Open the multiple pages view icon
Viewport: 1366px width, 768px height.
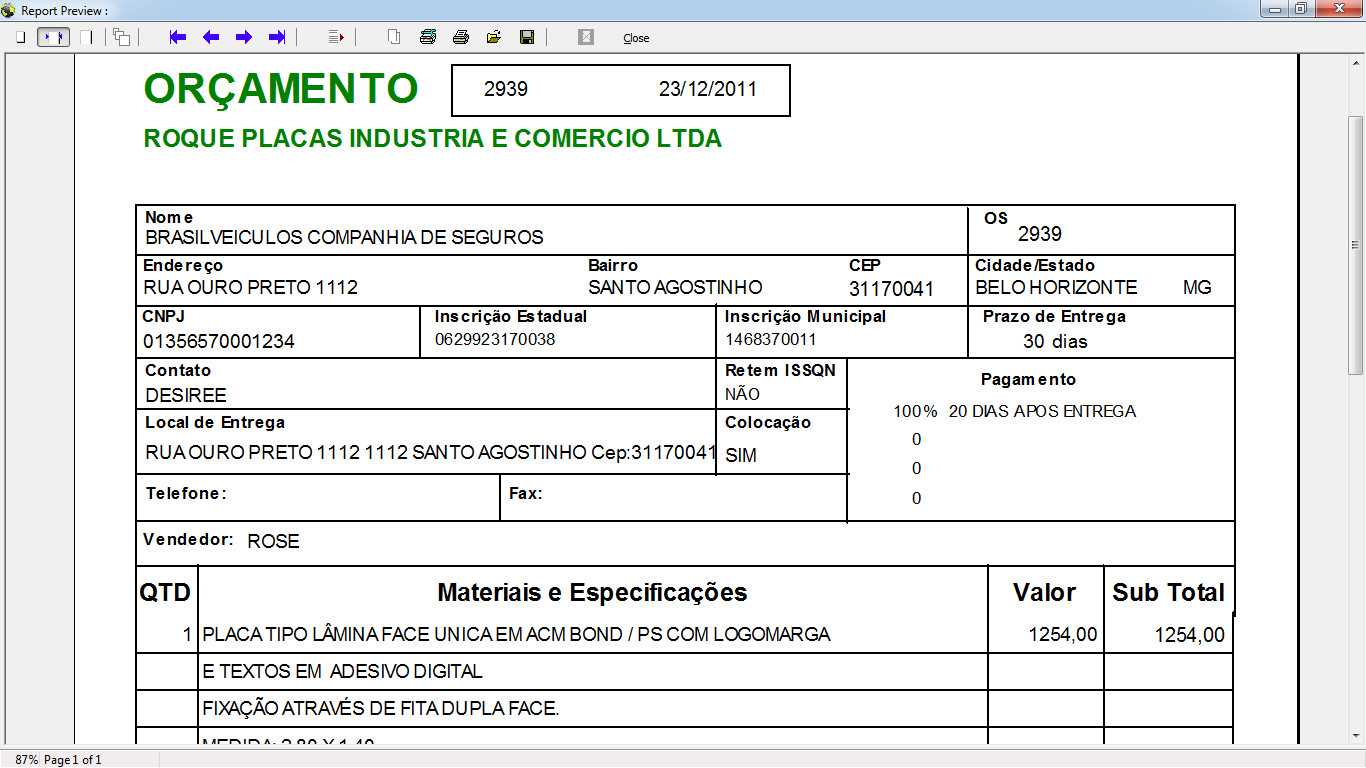point(121,37)
